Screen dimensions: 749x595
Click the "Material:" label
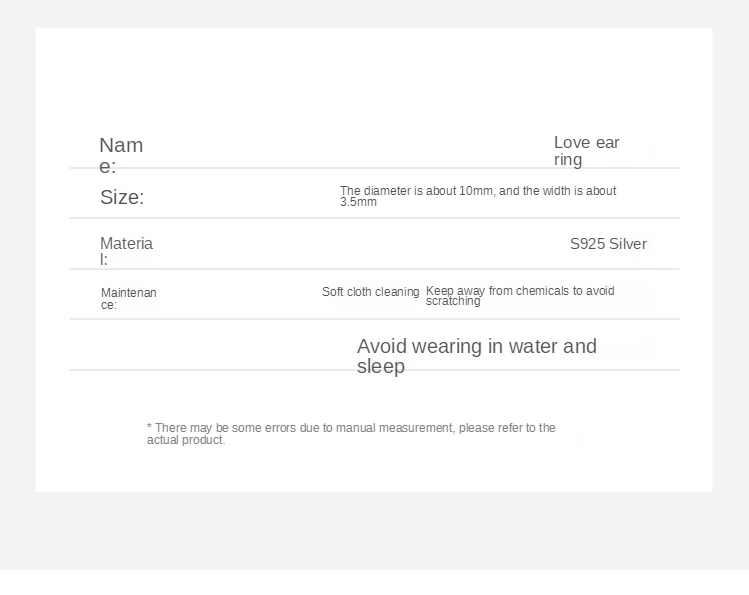(126, 251)
